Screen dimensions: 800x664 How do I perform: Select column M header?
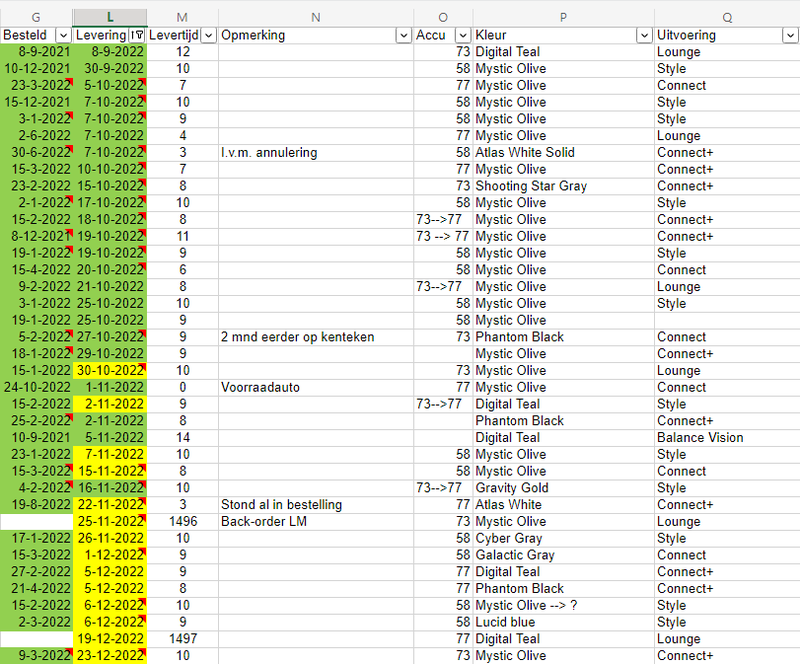(182, 17)
